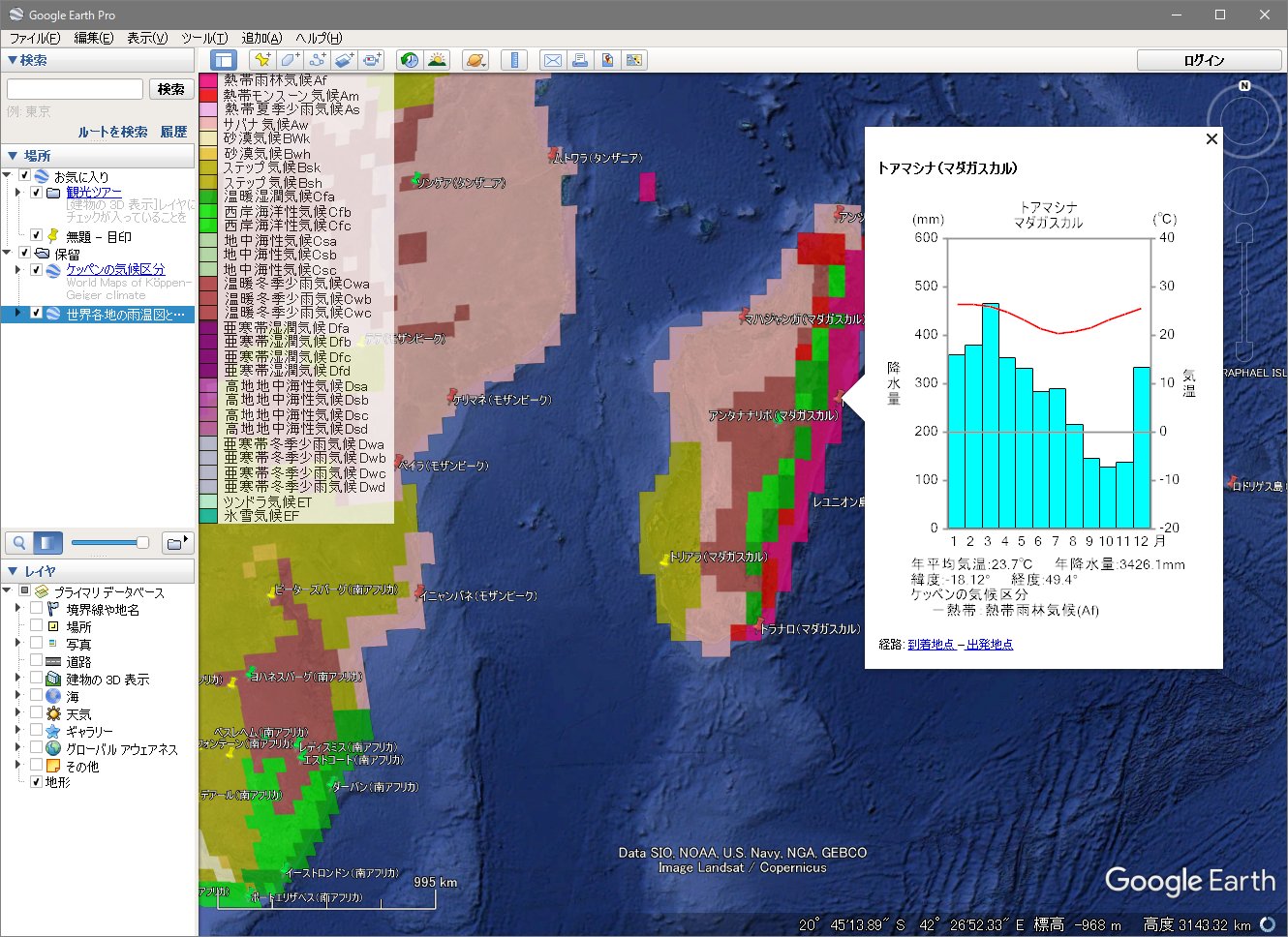This screenshot has width=1288, height=937.
Task: Open the ファイル(F) menu
Action: tap(34, 38)
